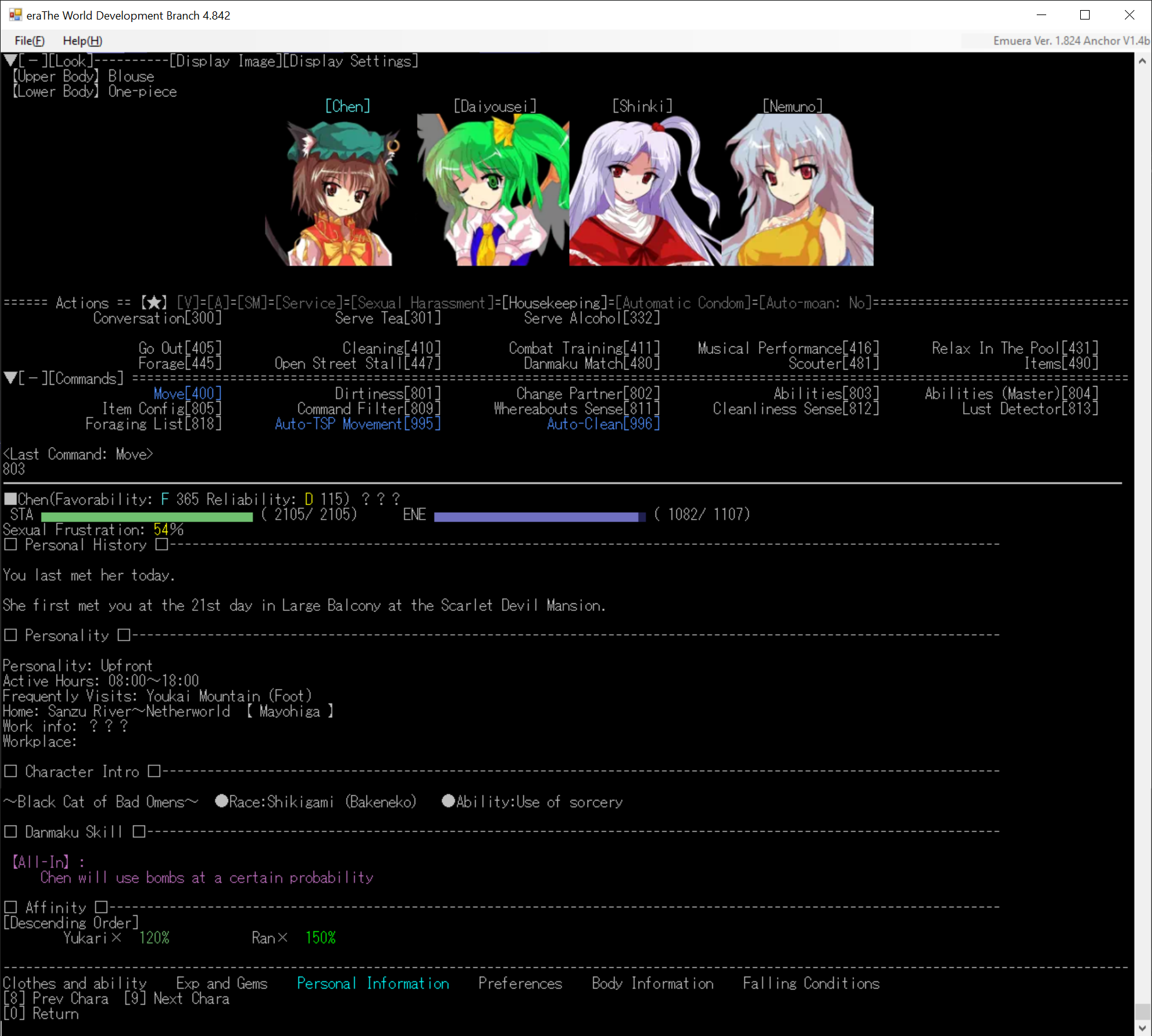Open the Help menu
This screenshot has height=1036, width=1152.
point(83,41)
